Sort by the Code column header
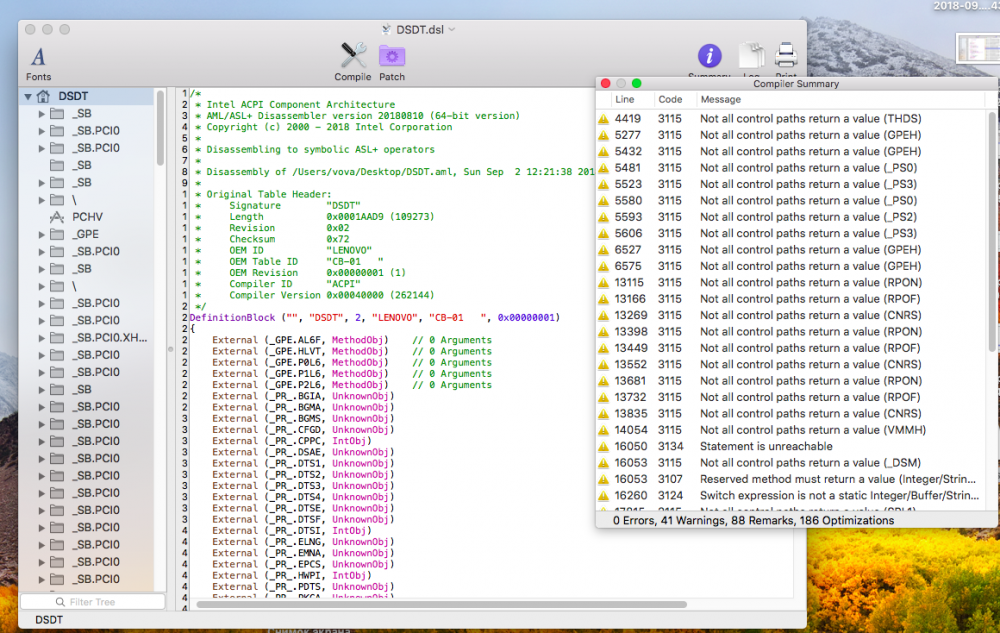 coord(670,99)
